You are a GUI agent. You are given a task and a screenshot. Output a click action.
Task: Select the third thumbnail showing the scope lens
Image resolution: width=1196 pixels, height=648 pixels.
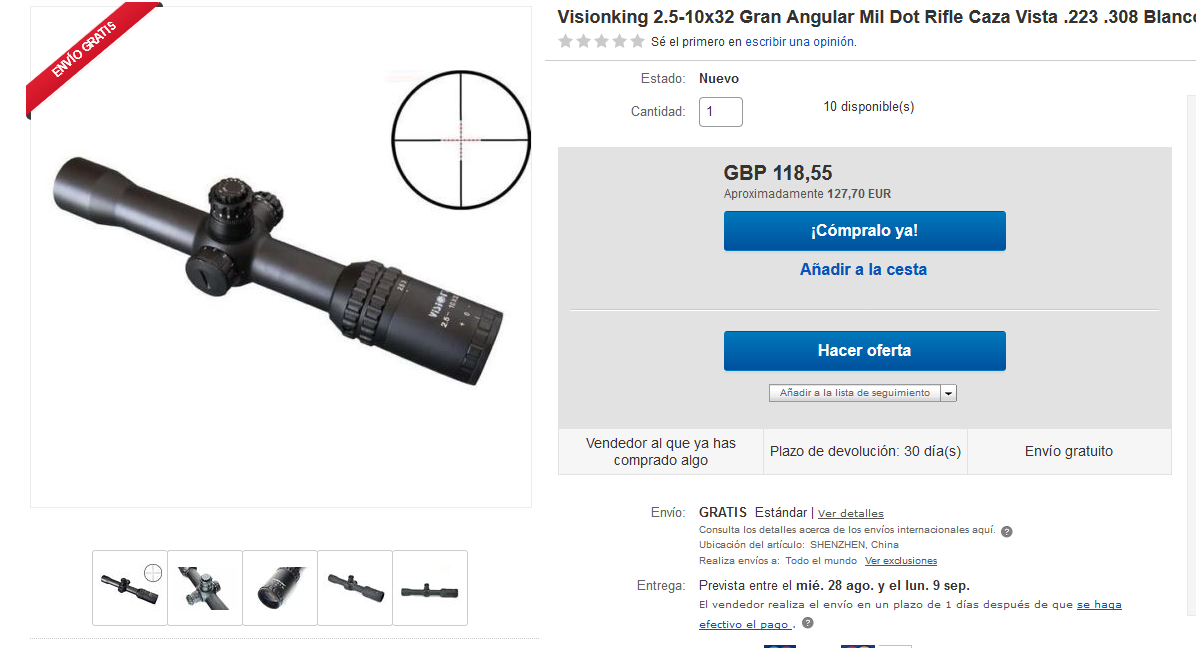[280, 588]
